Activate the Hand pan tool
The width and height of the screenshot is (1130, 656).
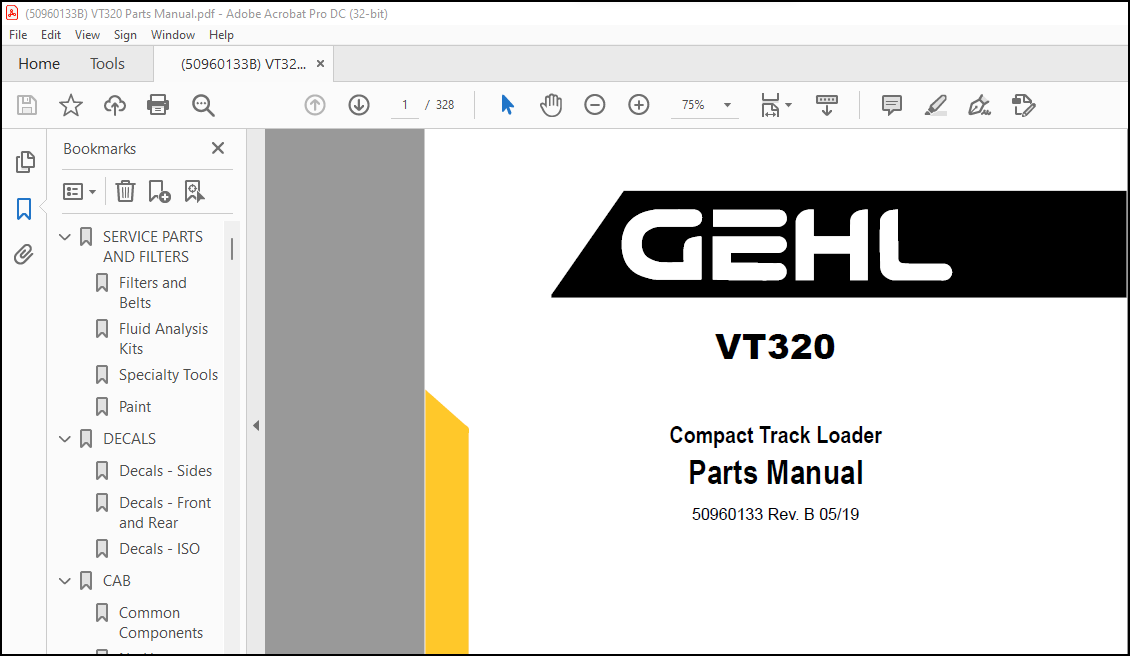point(551,105)
